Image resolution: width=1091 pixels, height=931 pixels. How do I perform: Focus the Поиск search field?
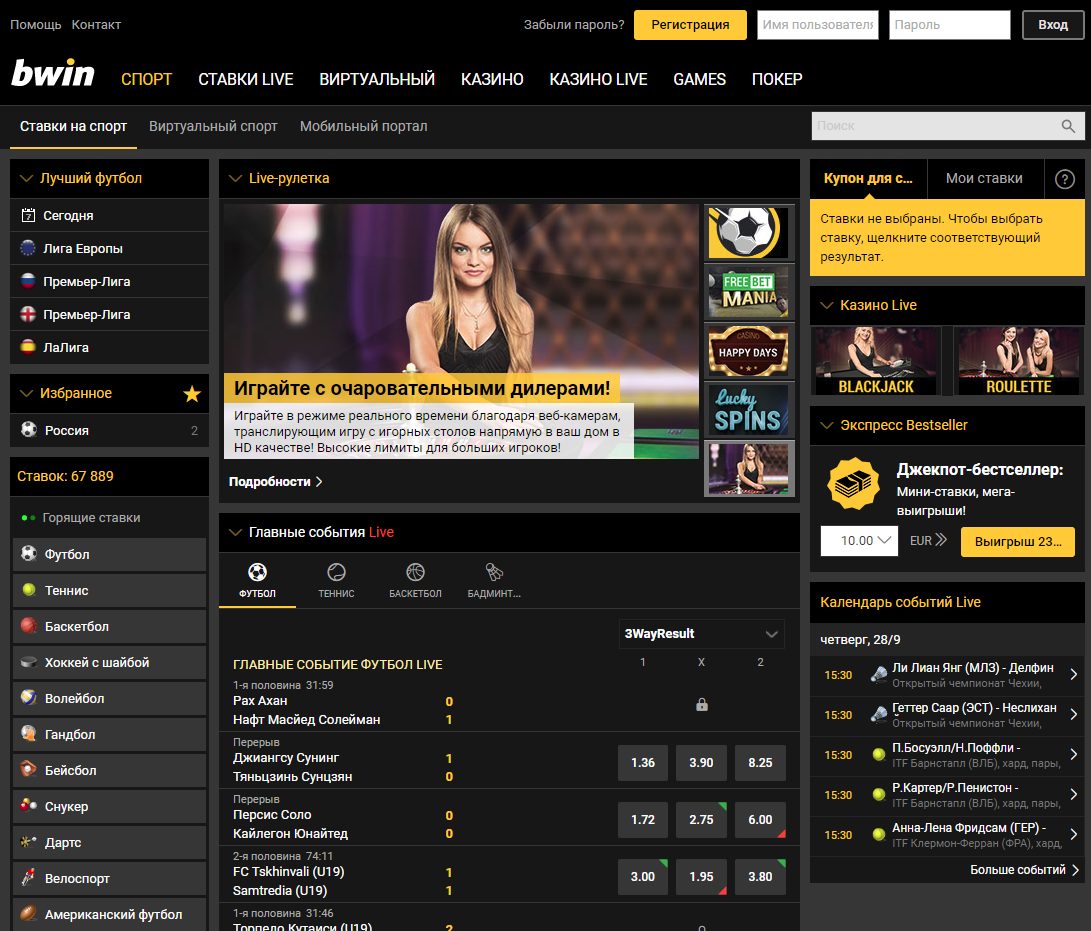(x=948, y=126)
